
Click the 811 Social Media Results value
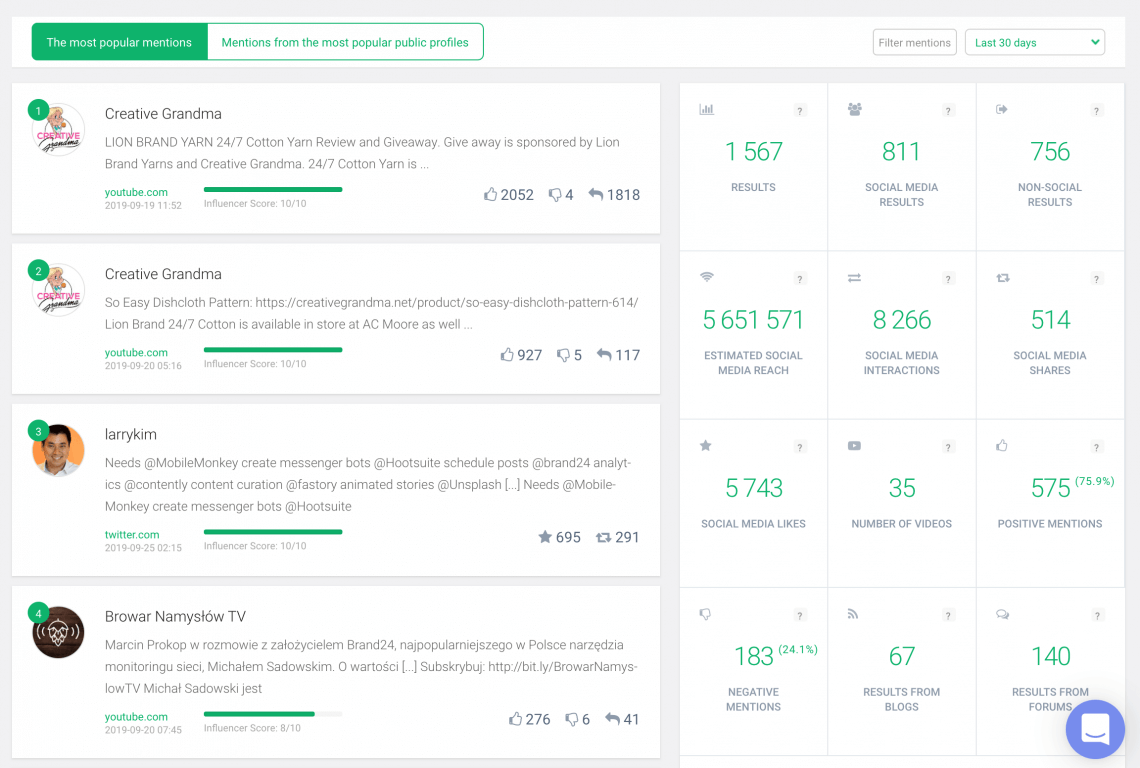tap(902, 151)
